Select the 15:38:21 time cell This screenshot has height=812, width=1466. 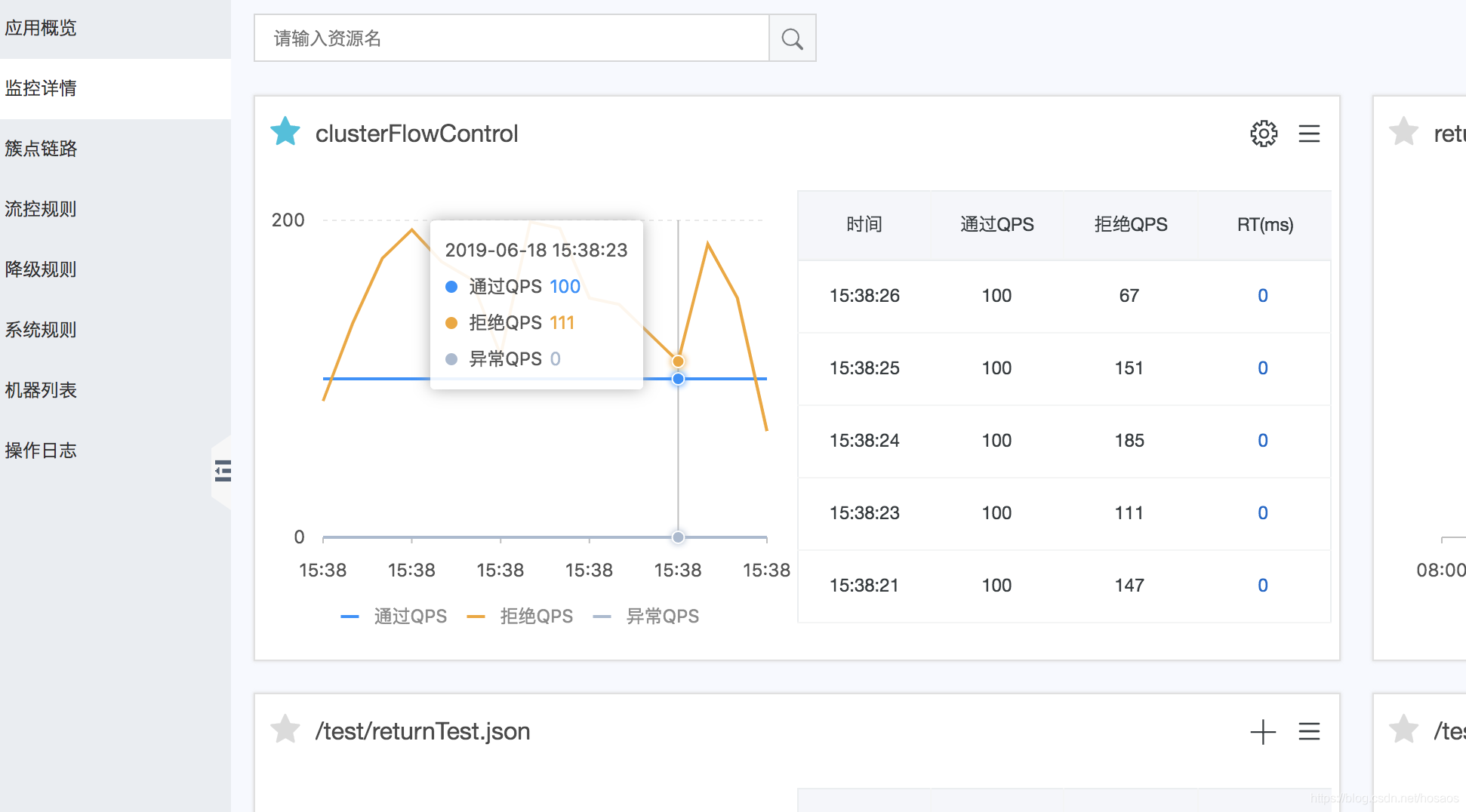point(864,586)
